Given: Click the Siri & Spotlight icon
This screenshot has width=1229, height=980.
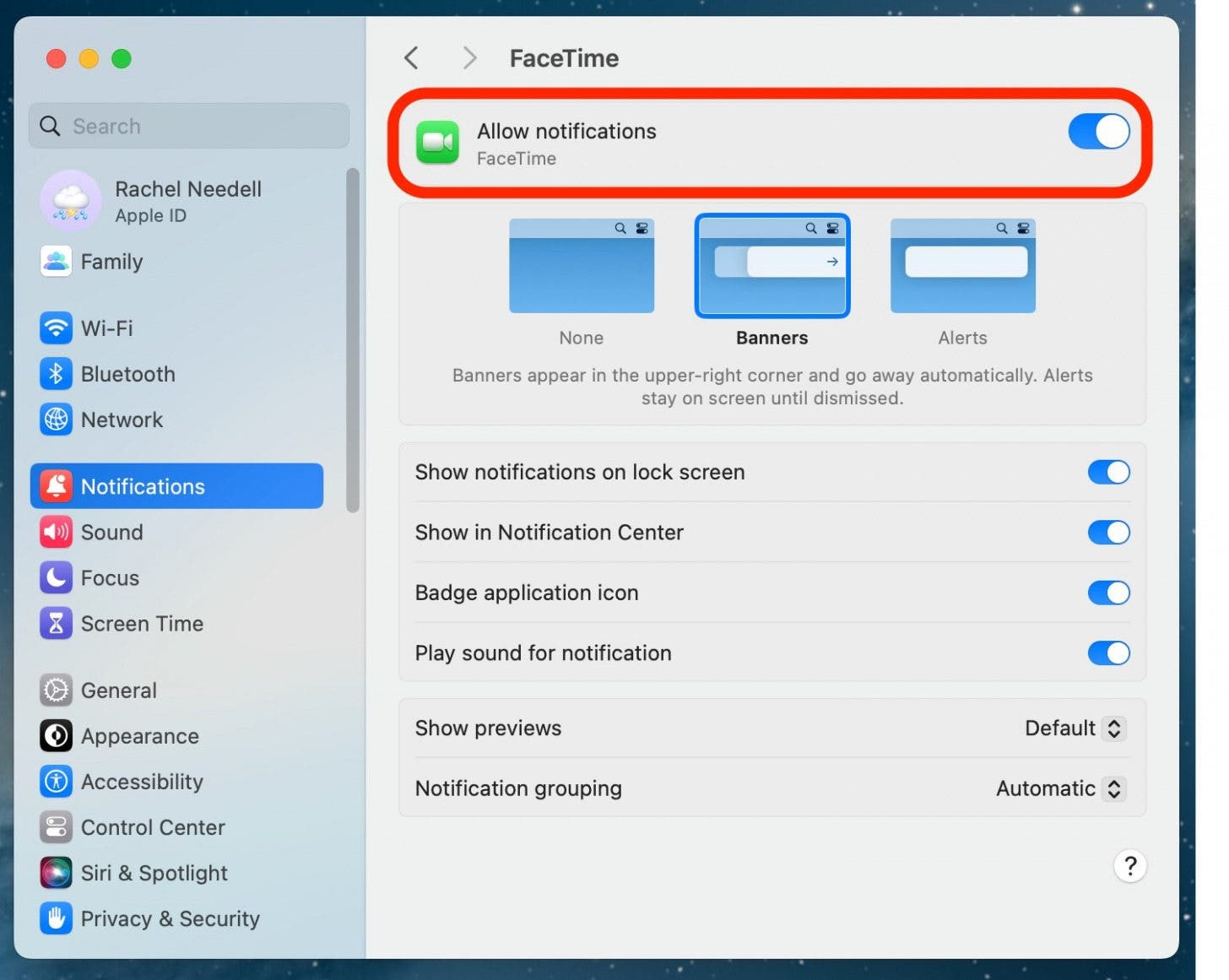Looking at the screenshot, I should click(x=55, y=873).
